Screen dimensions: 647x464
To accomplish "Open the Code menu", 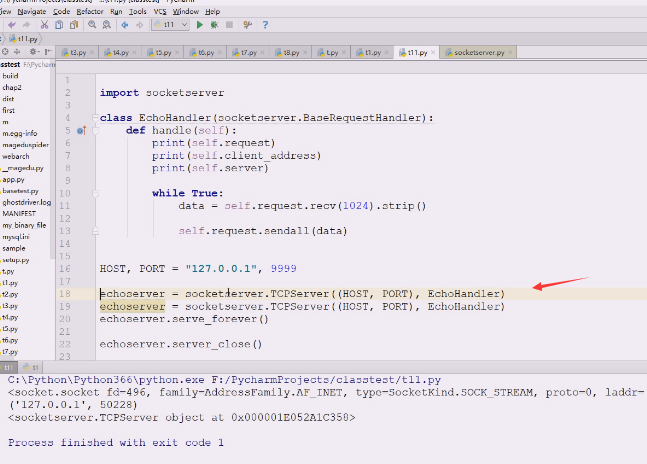I will [x=61, y=12].
